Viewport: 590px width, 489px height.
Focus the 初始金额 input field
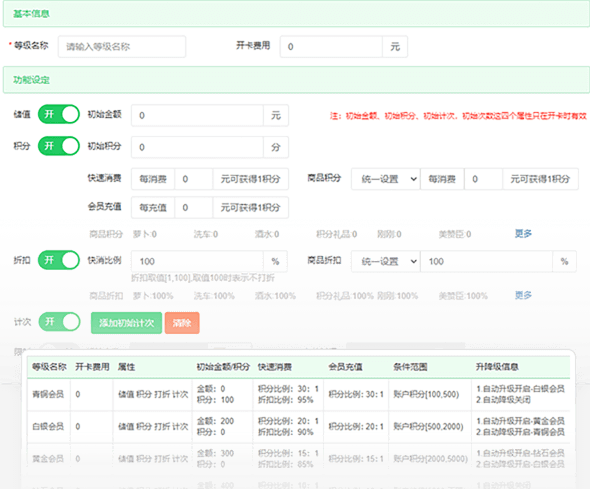pos(197,115)
